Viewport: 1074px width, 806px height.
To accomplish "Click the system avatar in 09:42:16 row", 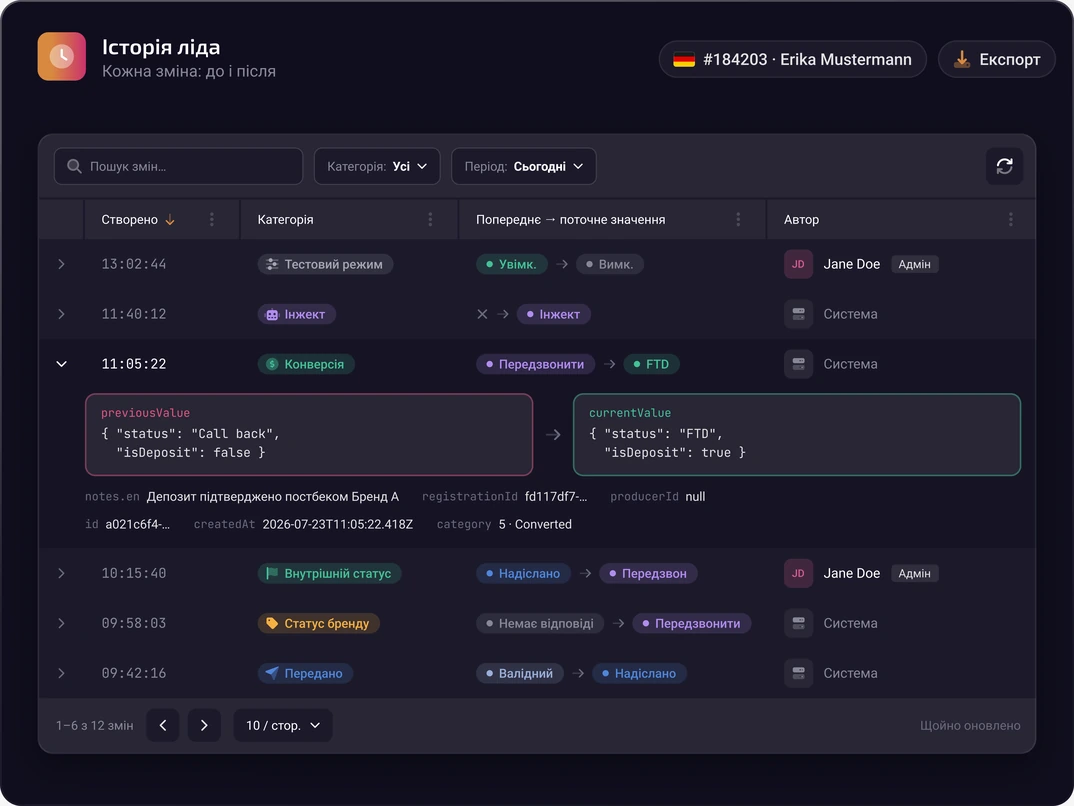I will point(798,673).
